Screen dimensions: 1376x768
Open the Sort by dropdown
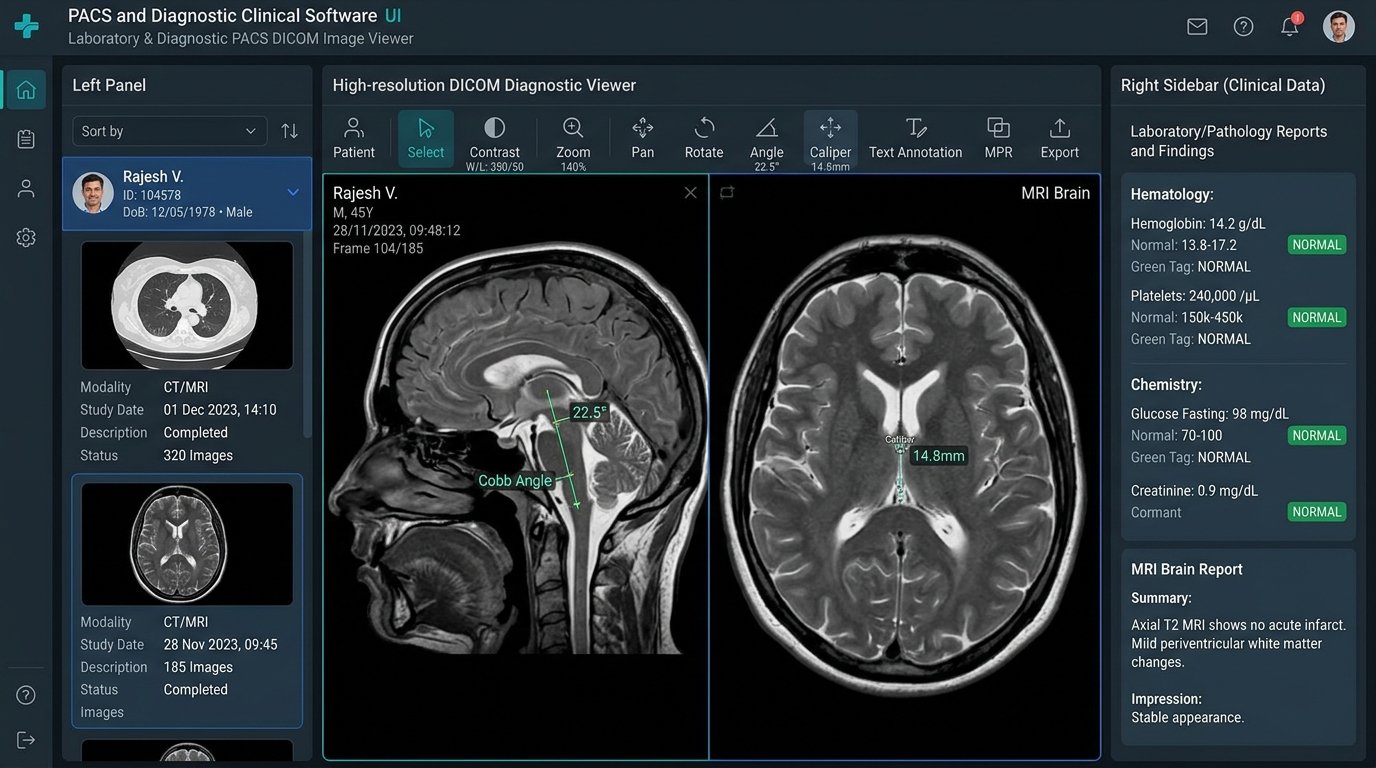click(x=170, y=131)
